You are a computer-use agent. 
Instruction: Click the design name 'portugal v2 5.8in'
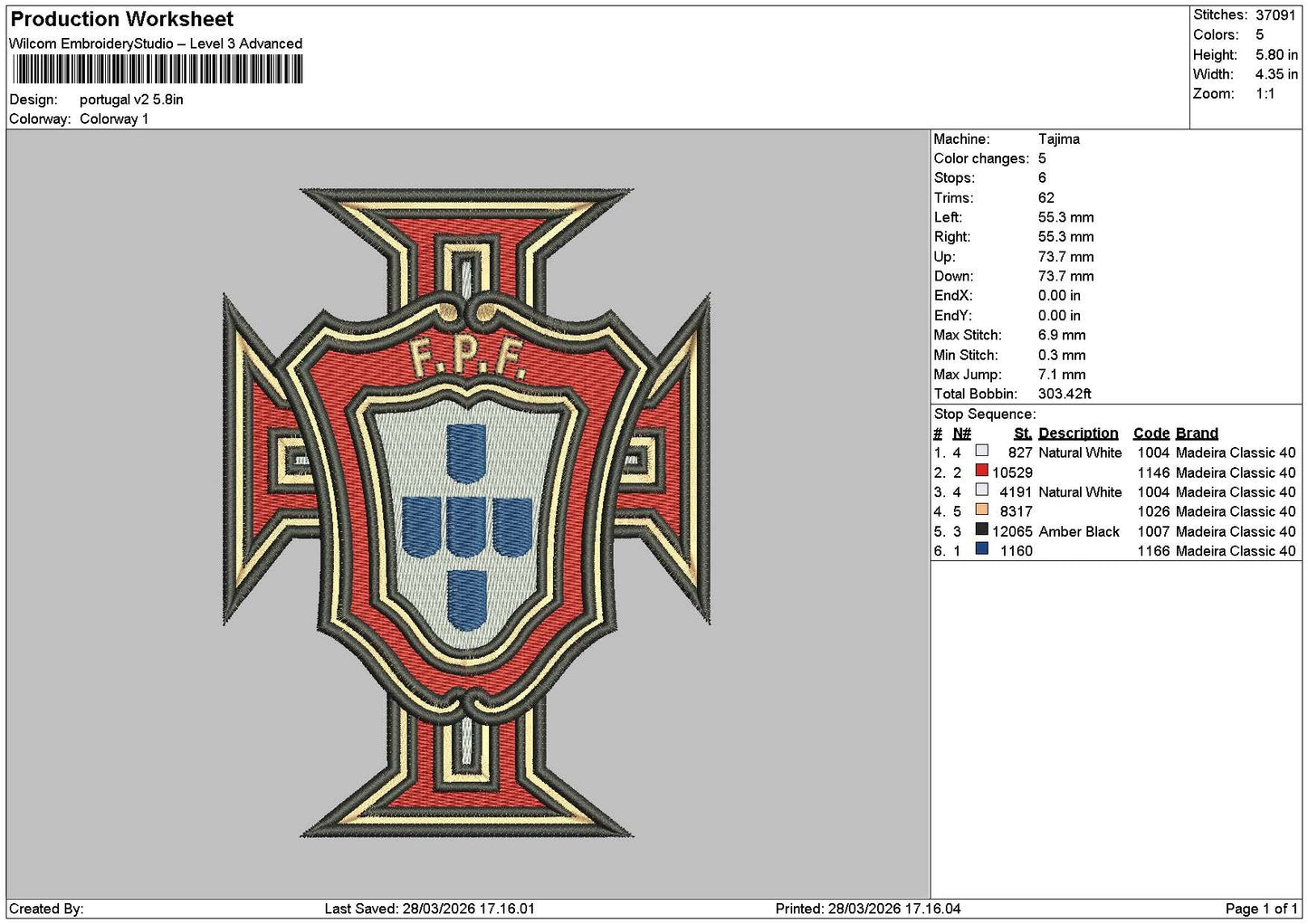coord(131,100)
